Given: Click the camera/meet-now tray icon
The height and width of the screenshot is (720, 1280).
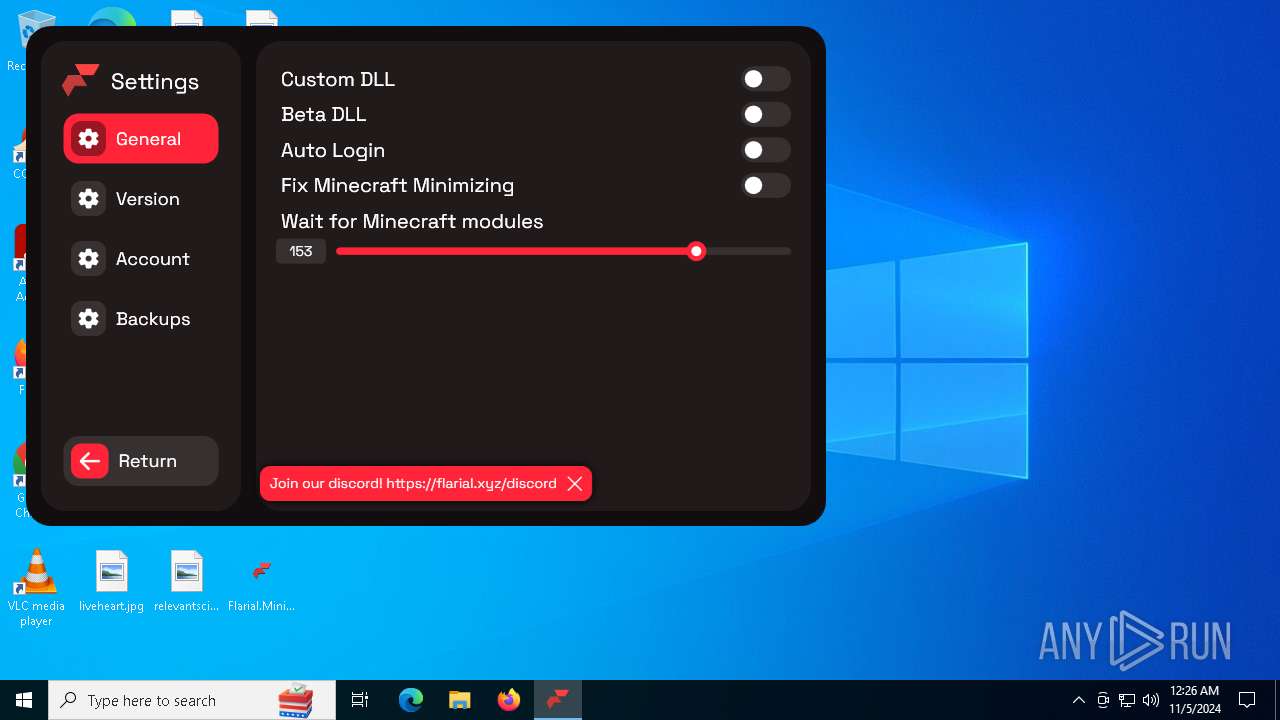Looking at the screenshot, I should click(x=1103, y=700).
